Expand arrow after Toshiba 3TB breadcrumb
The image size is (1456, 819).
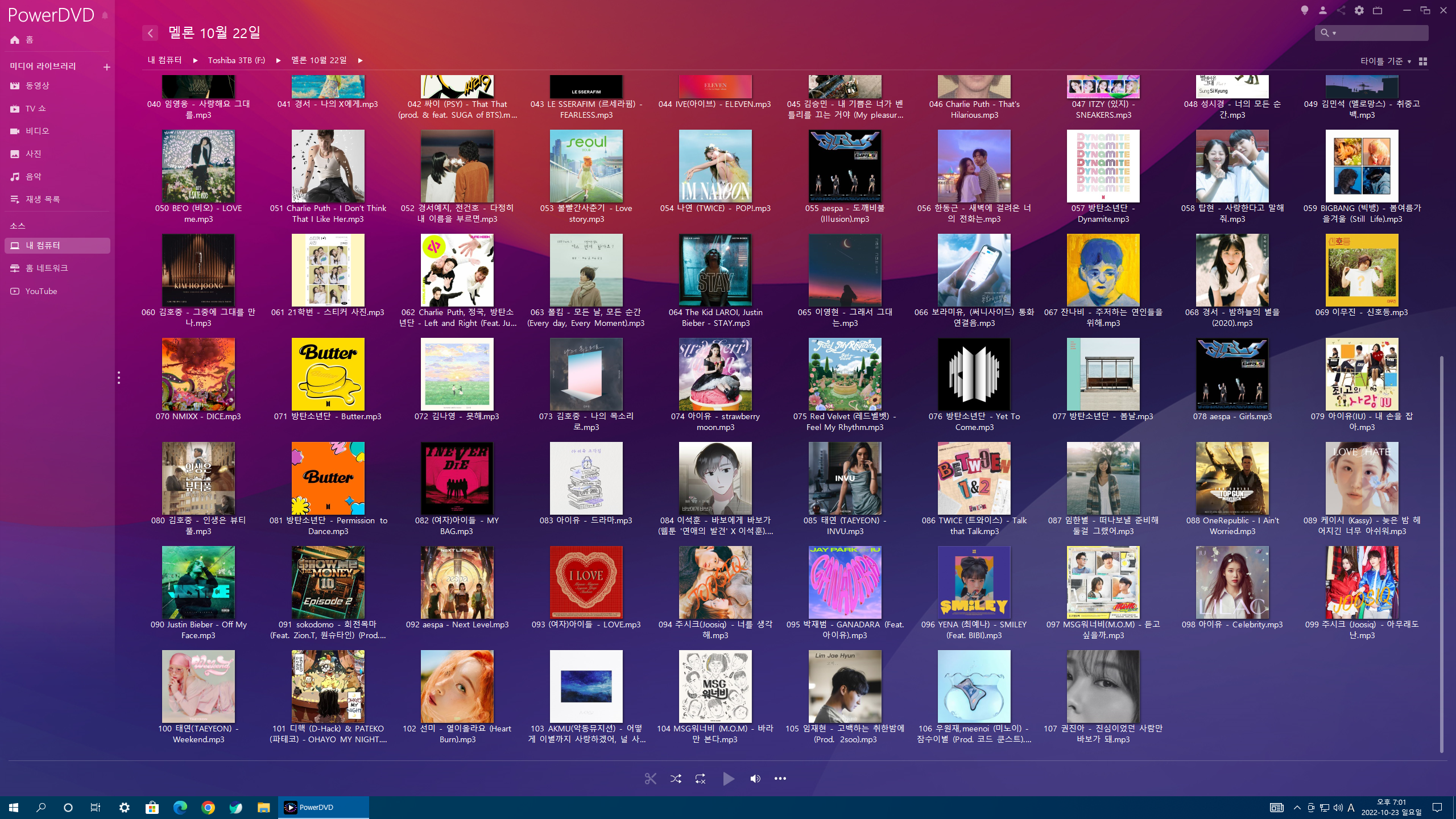278,60
